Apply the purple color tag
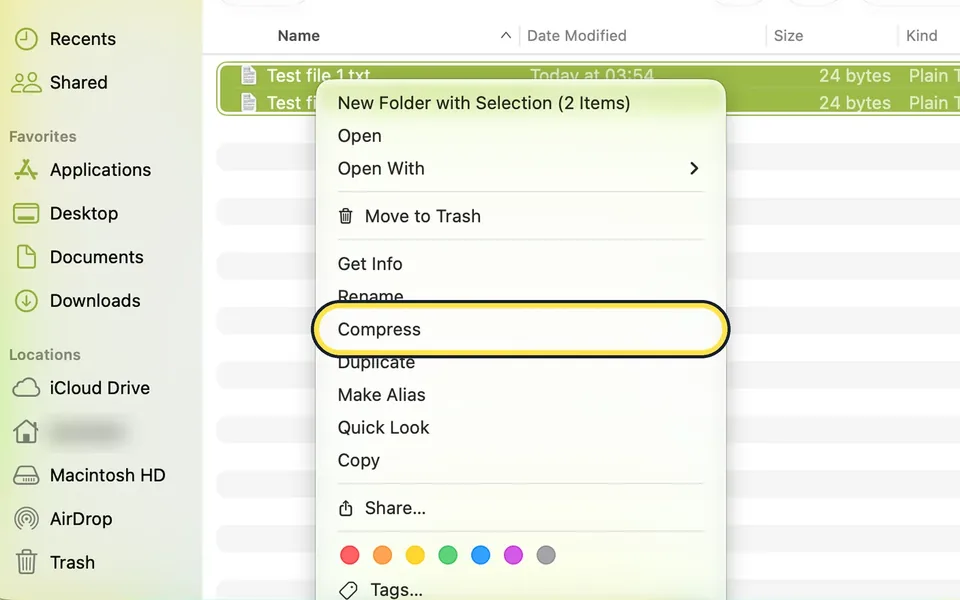Viewport: 960px width, 600px height. tap(513, 555)
